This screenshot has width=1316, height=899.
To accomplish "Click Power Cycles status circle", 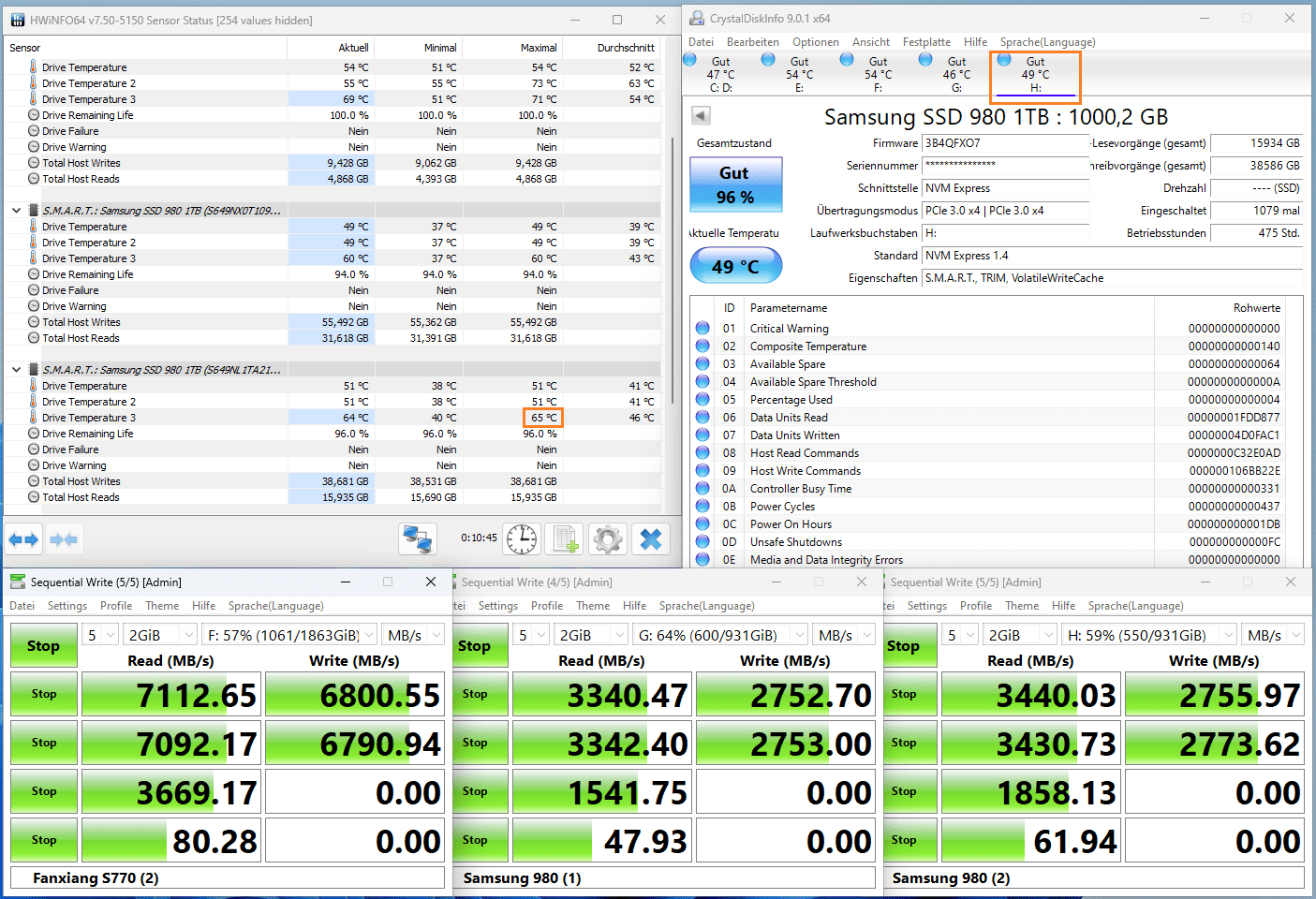I will click(702, 506).
